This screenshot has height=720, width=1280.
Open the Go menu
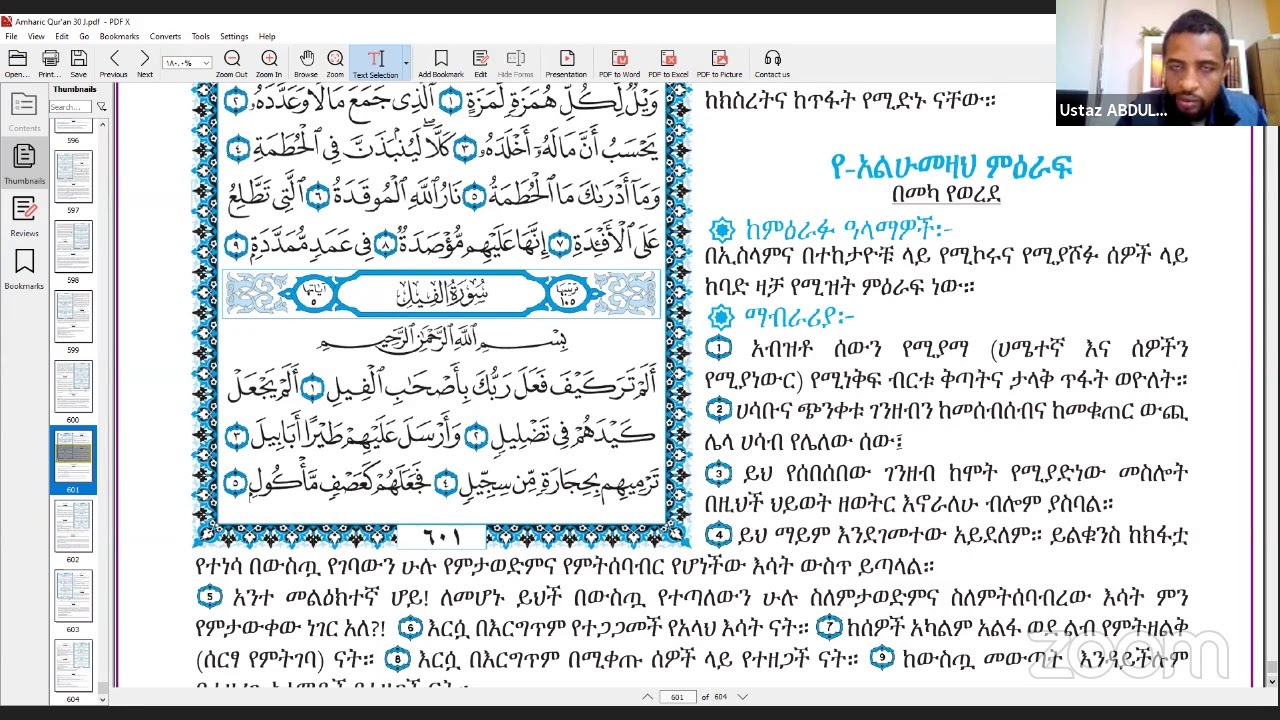click(x=84, y=36)
